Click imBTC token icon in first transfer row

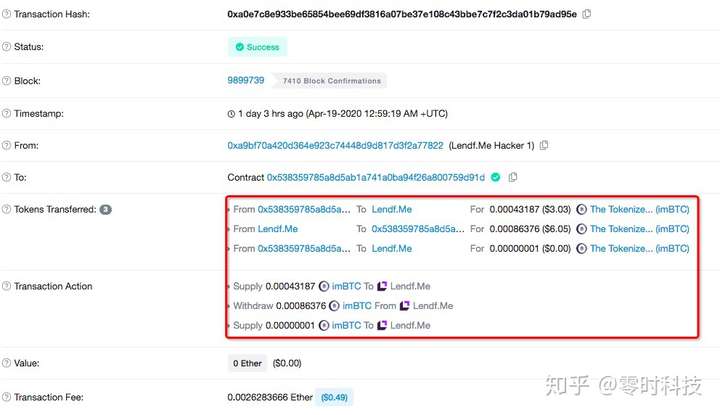tap(581, 209)
